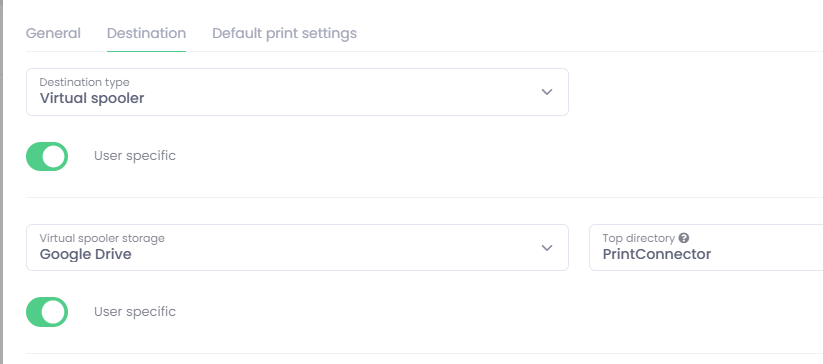Focus the Top directory input field
Viewport: 823px width, 364px height.
tap(706, 248)
